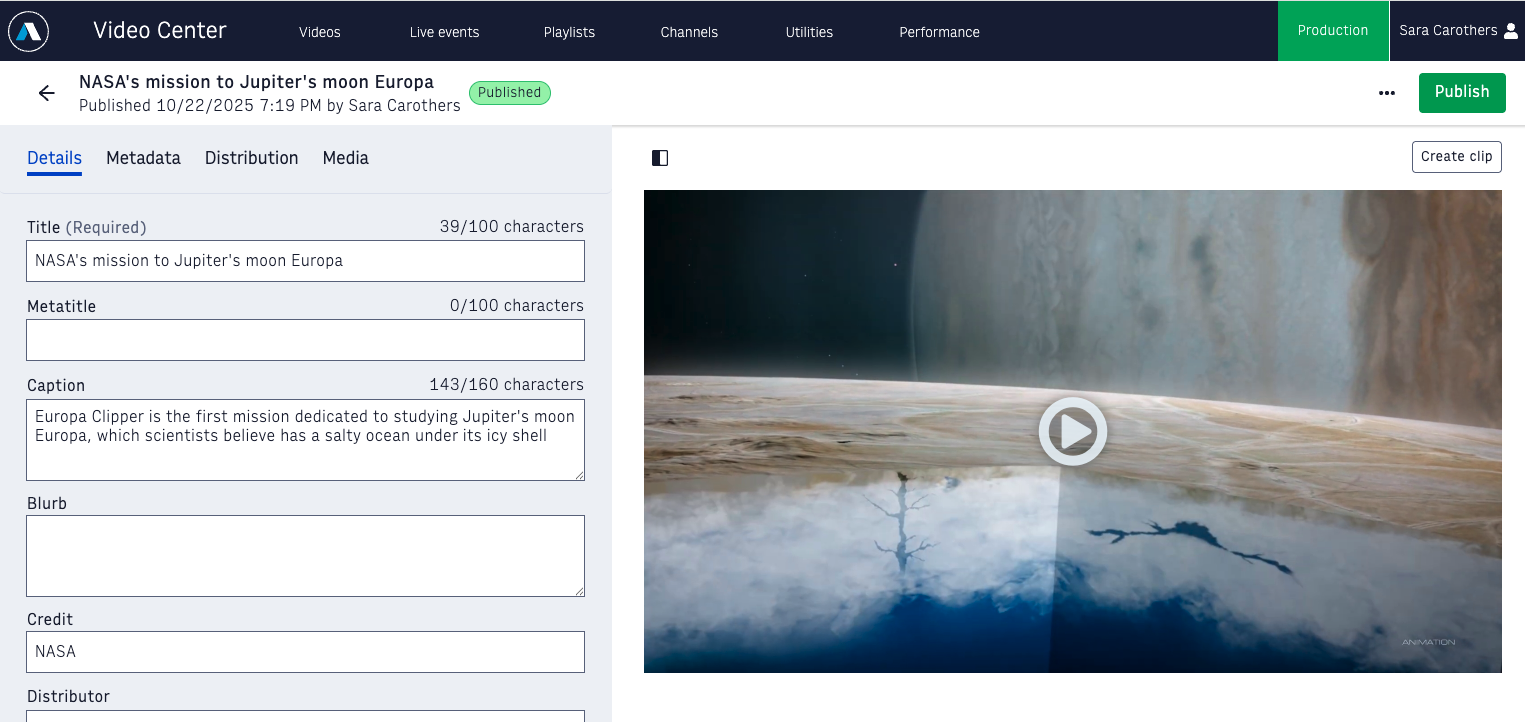Click the Arc logo icon
The image size is (1525, 722).
(28, 31)
